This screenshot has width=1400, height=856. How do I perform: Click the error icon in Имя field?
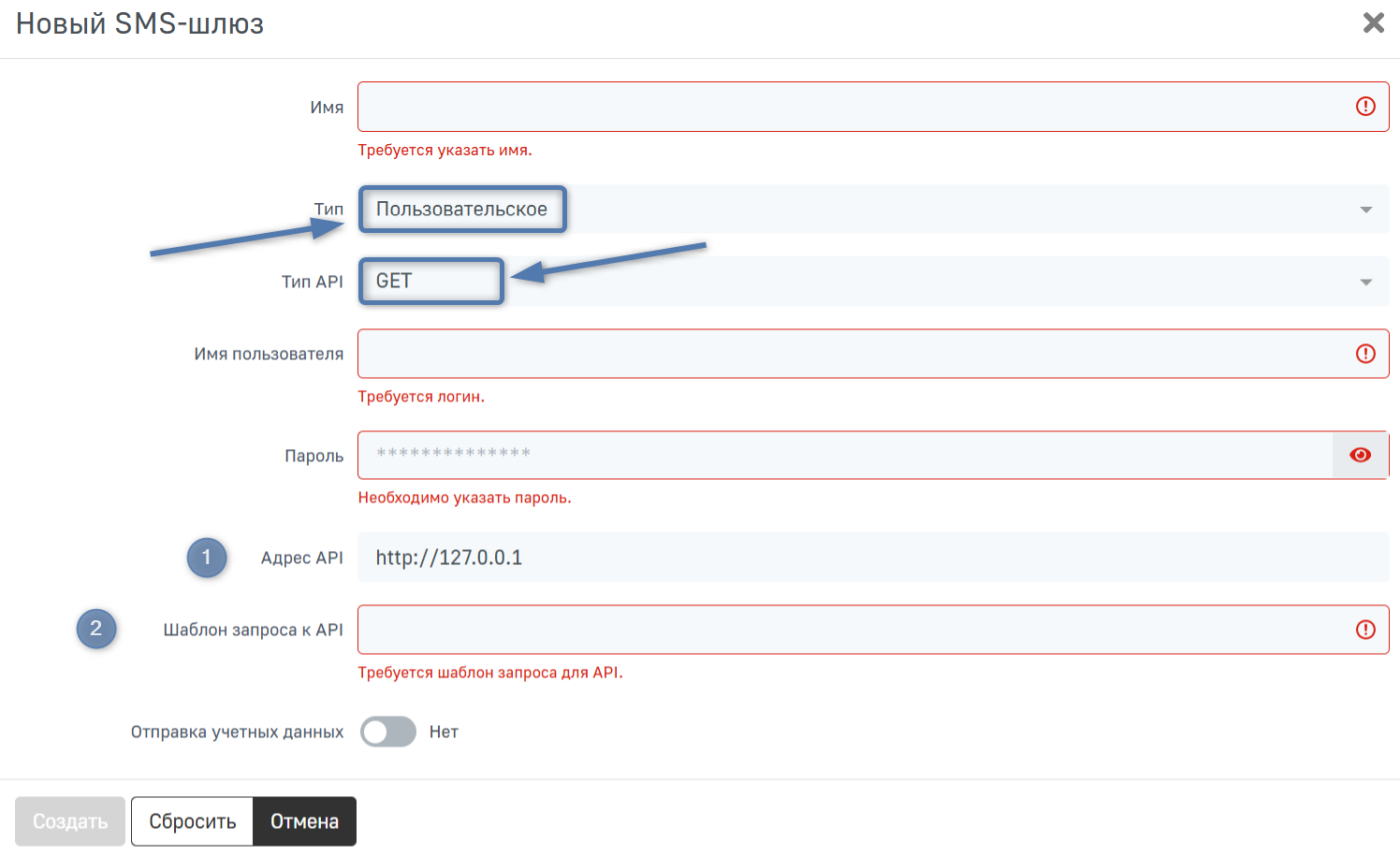[x=1365, y=107]
